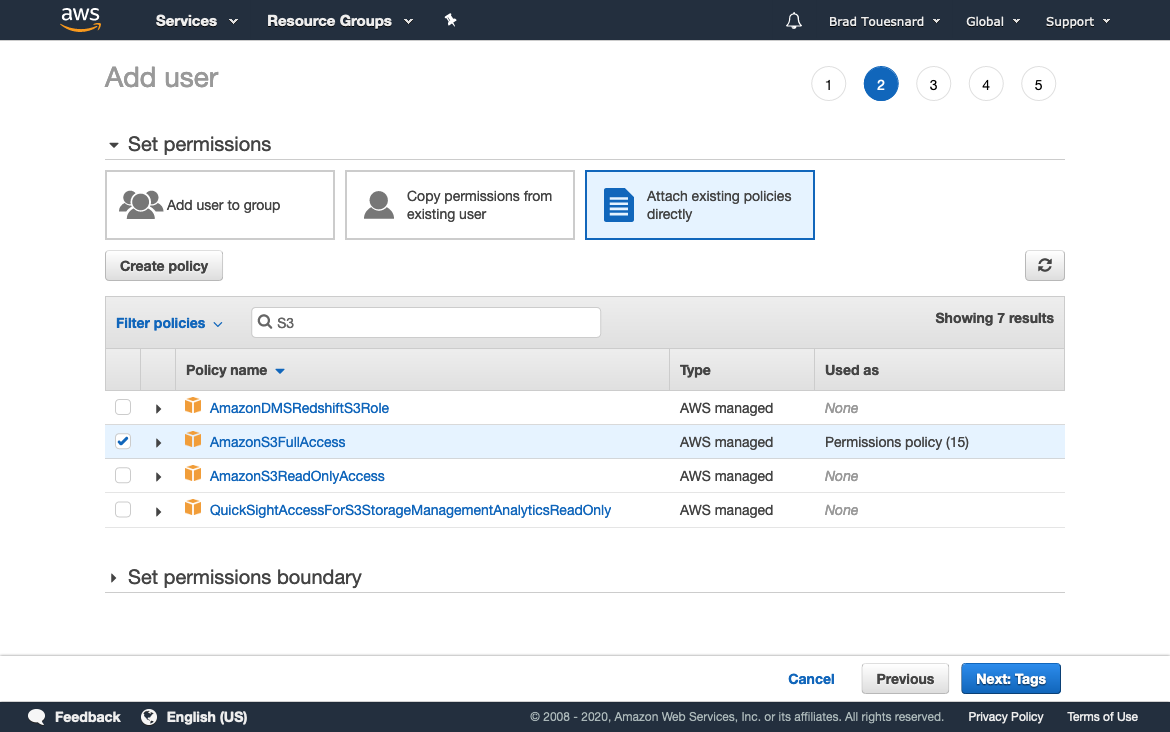Select the Add user to group option
The height and width of the screenshot is (732, 1170).
[x=219, y=205]
